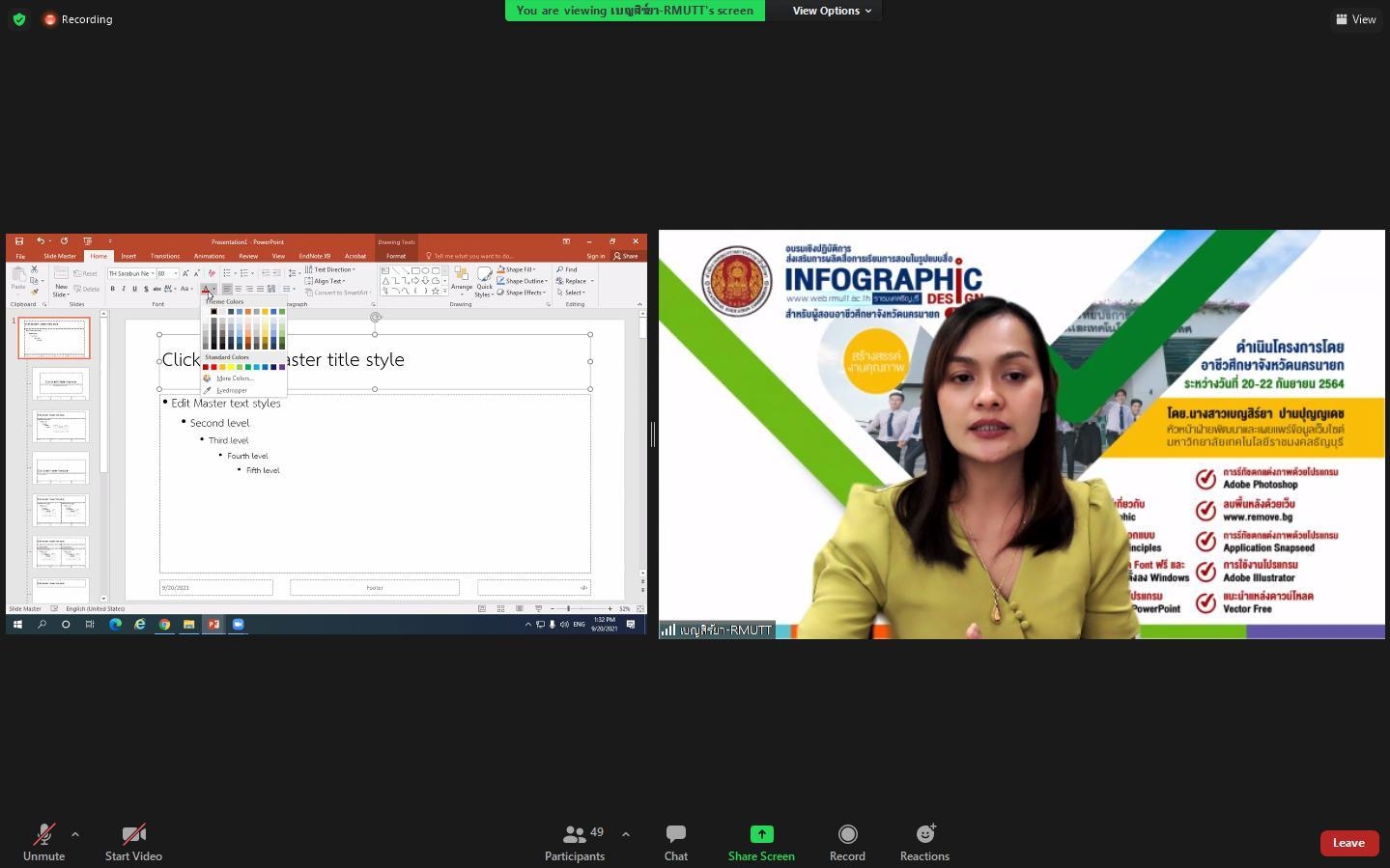Click the Record button icon

[x=847, y=834]
